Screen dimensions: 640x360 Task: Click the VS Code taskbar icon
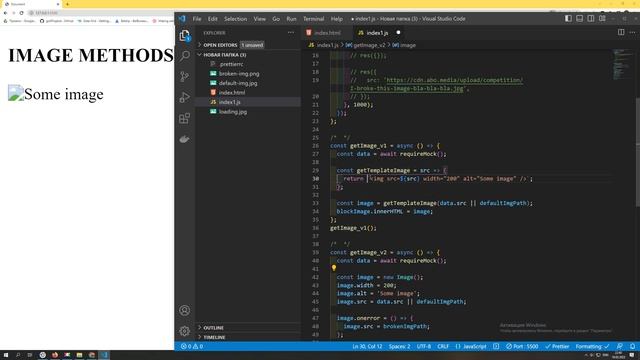104,355
